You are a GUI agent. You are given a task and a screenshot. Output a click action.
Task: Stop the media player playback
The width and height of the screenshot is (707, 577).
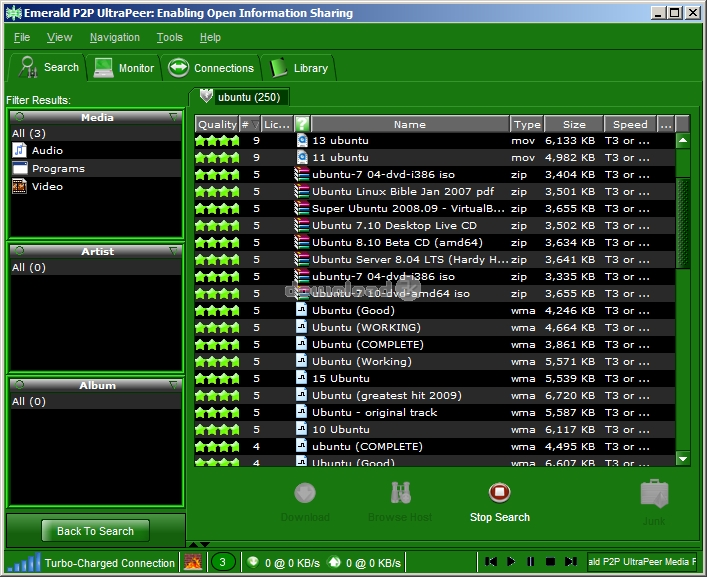[x=550, y=562]
